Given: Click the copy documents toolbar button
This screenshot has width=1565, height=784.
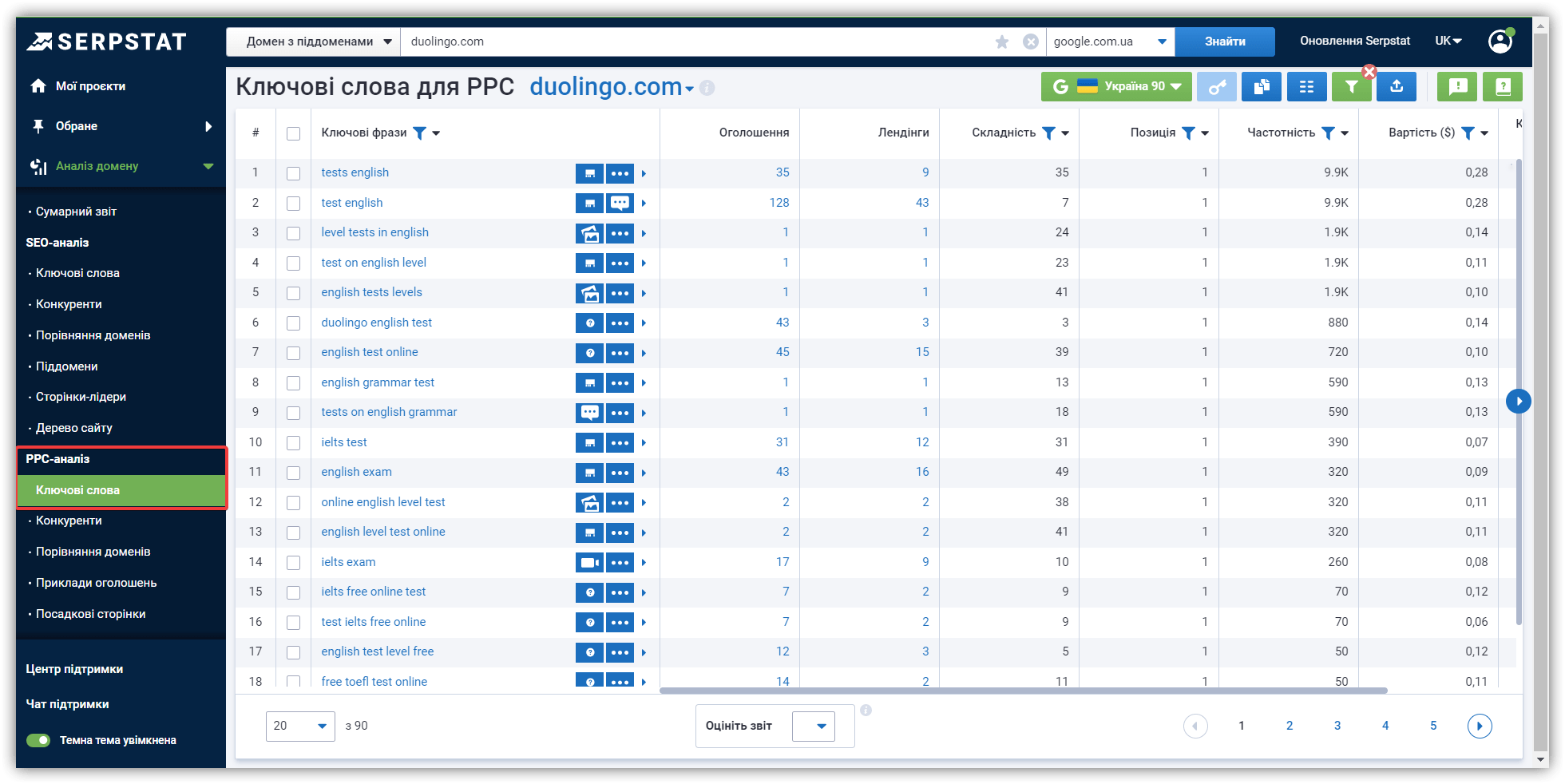Looking at the screenshot, I should point(1262,86).
